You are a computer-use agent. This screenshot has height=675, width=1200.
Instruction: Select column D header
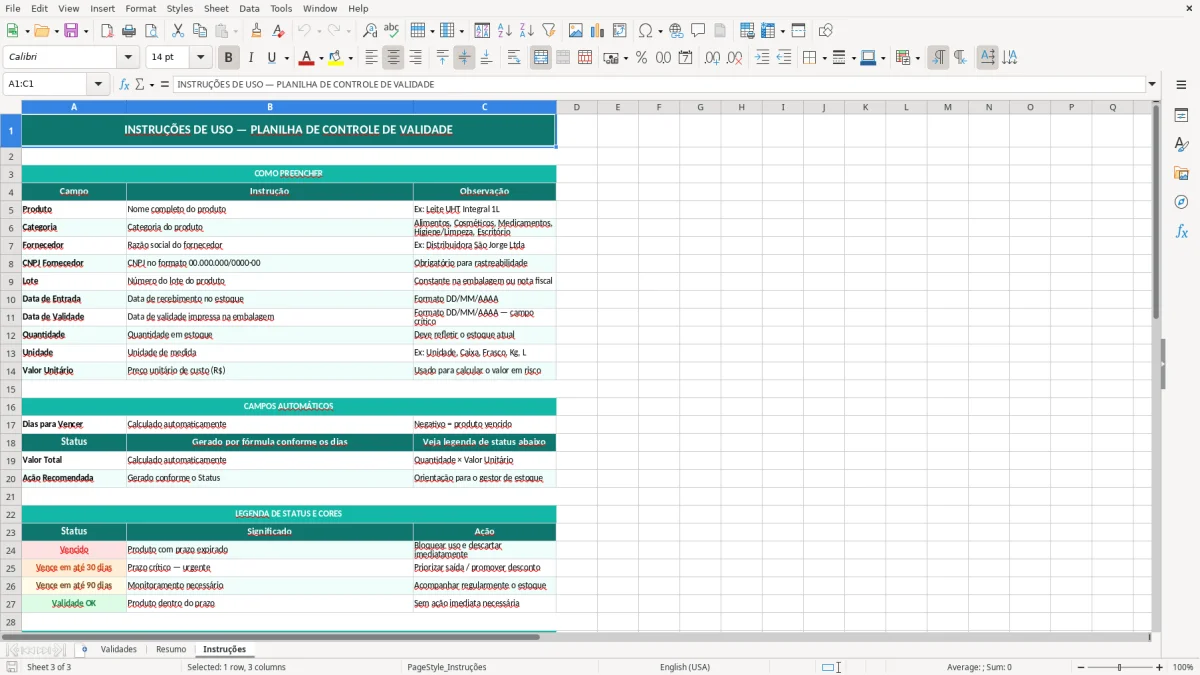(576, 107)
